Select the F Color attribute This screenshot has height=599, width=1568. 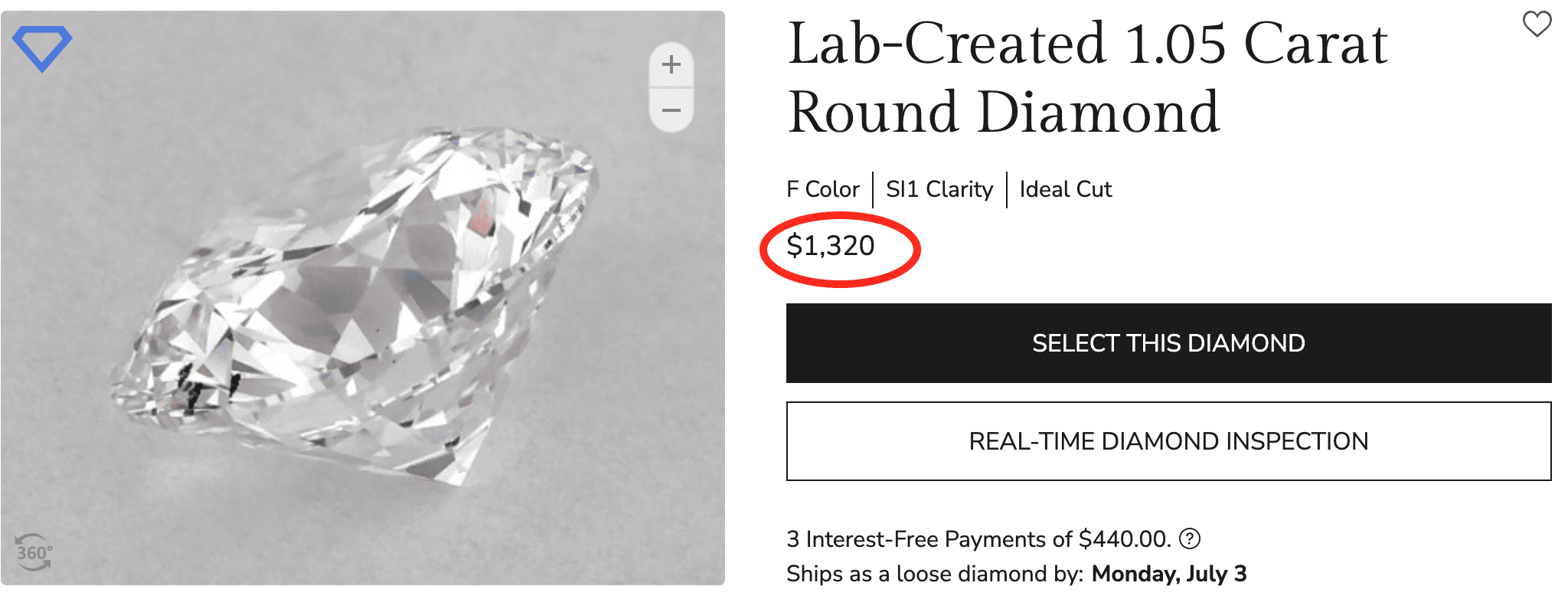tap(823, 189)
